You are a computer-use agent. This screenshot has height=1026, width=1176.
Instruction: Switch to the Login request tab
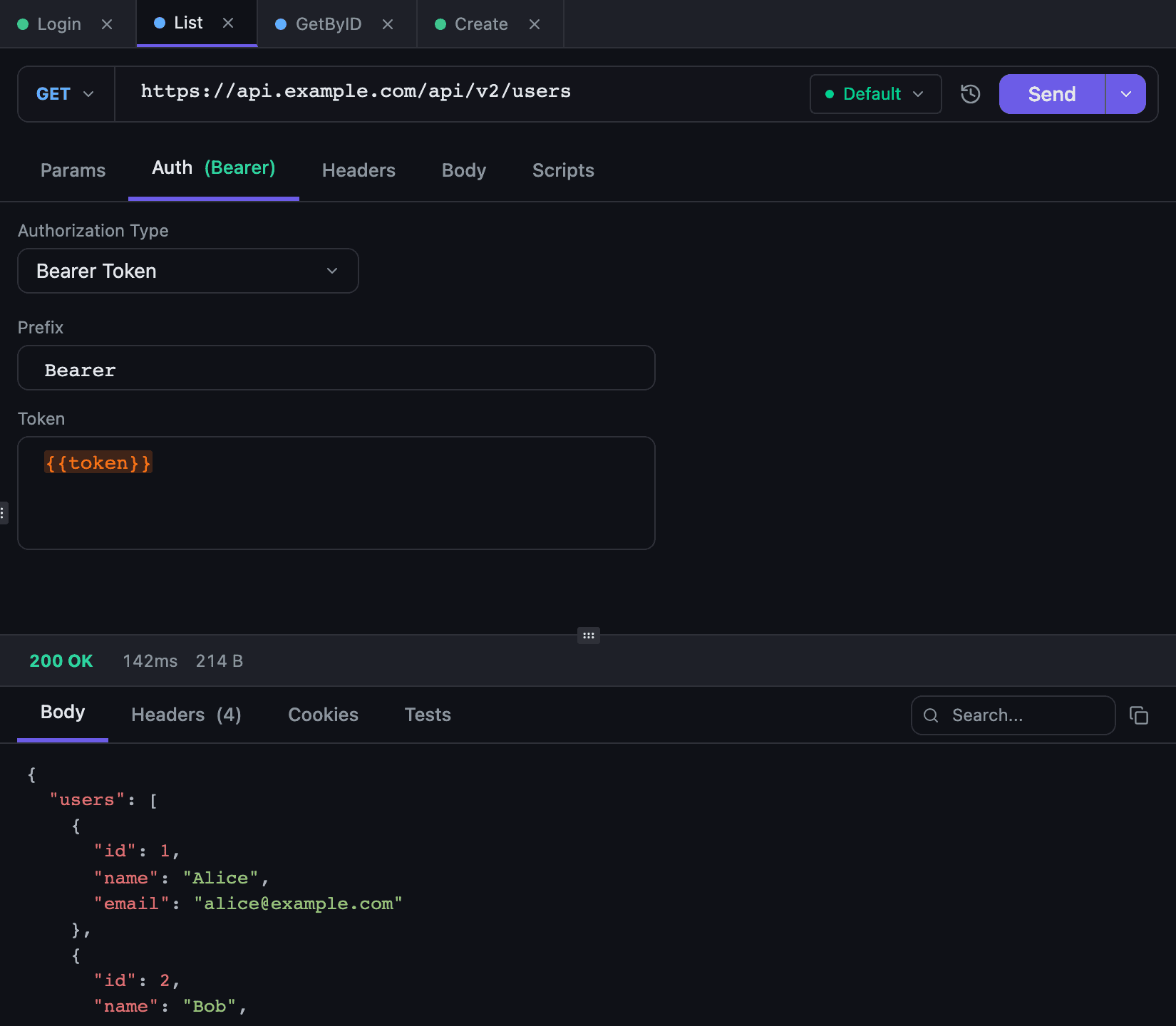point(58,24)
